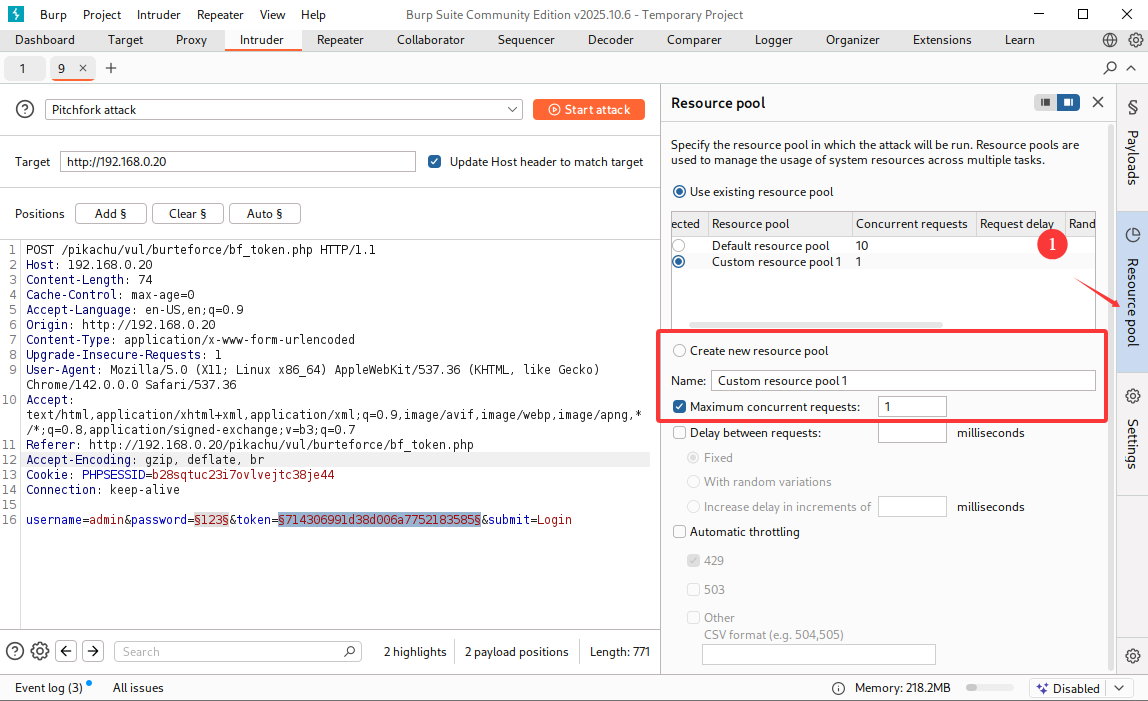
Task: Start the attack
Action: (x=589, y=109)
